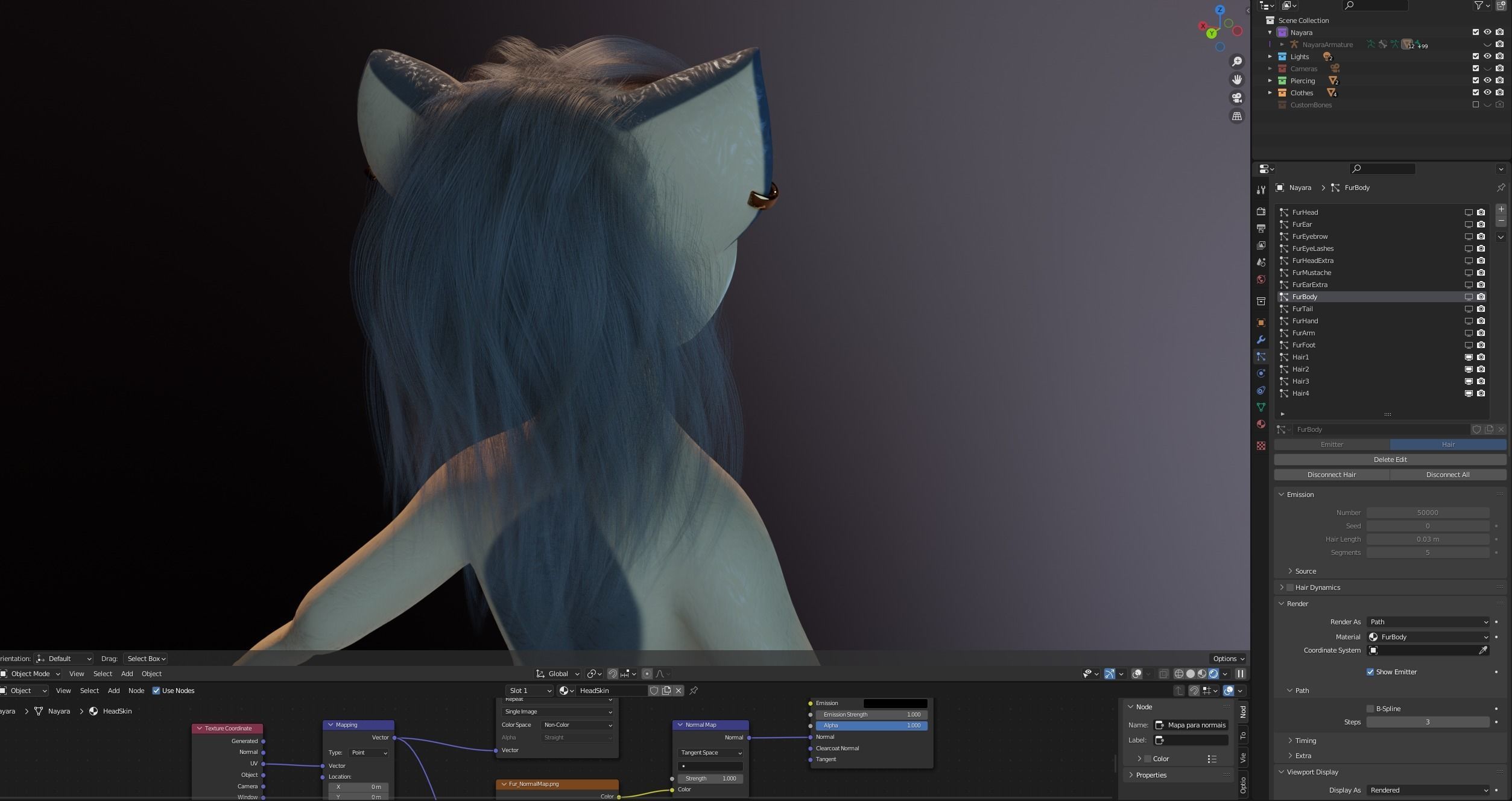Viewport: 1512px width, 801px height.
Task: Remove particle system with minus button
Action: (x=1501, y=221)
